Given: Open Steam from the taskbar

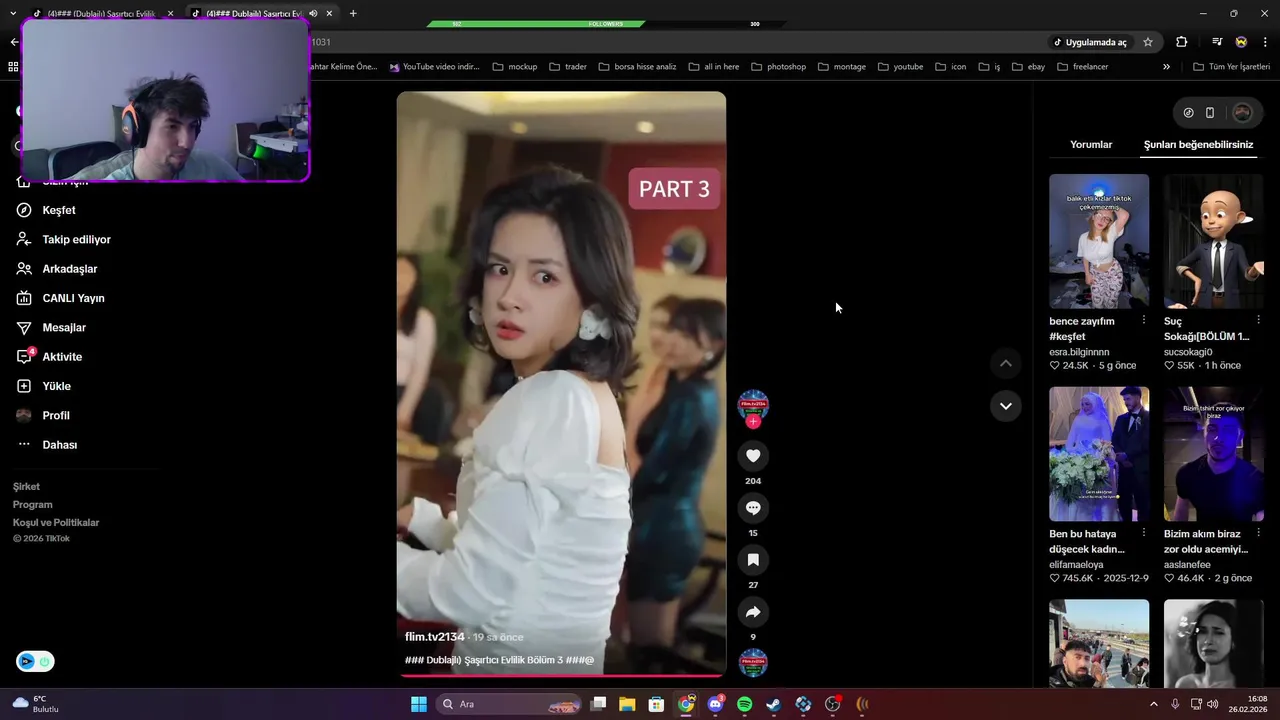Looking at the screenshot, I should coord(773,704).
